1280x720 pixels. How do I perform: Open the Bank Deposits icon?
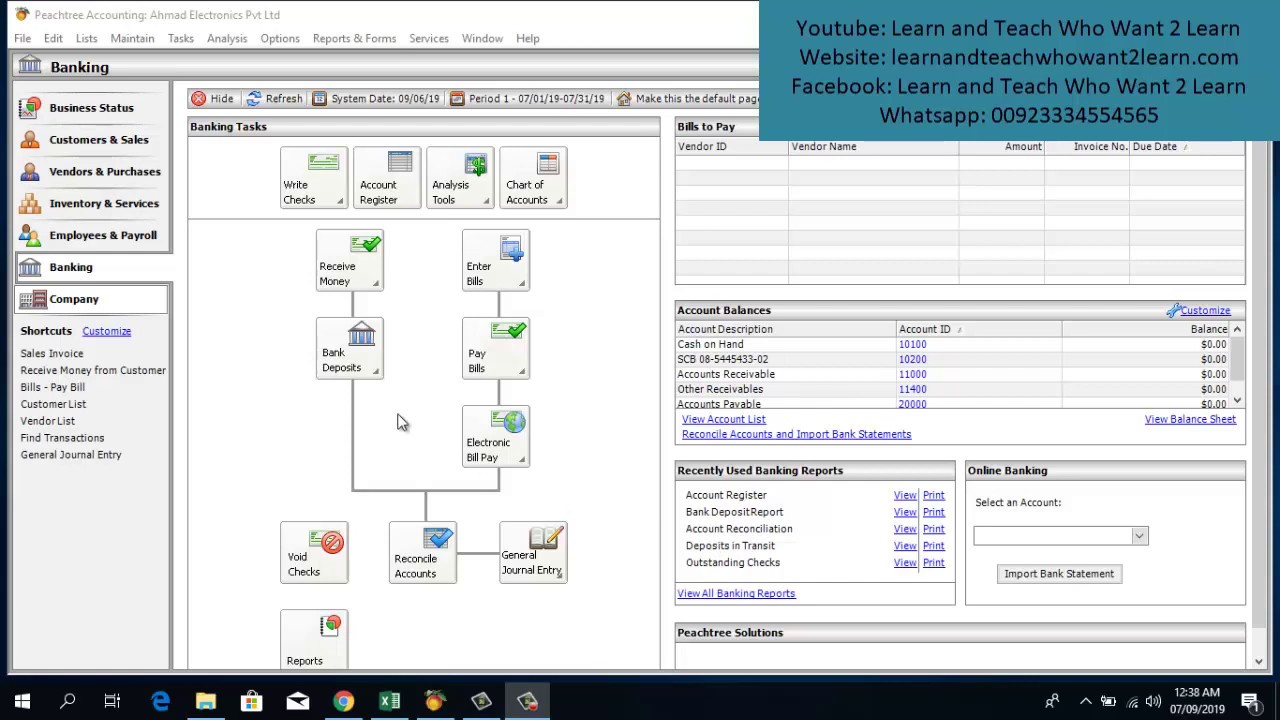coord(350,348)
